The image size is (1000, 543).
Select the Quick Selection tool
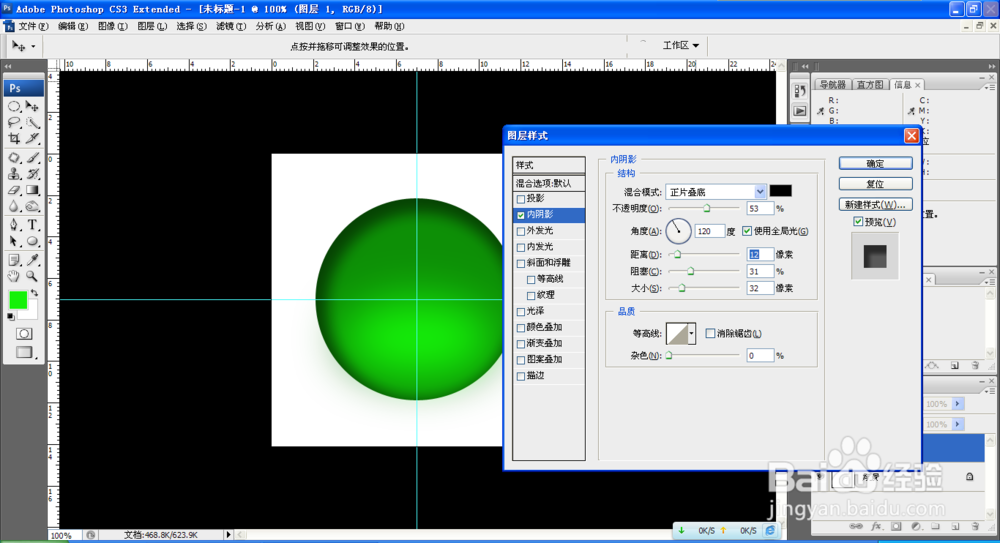(x=32, y=123)
